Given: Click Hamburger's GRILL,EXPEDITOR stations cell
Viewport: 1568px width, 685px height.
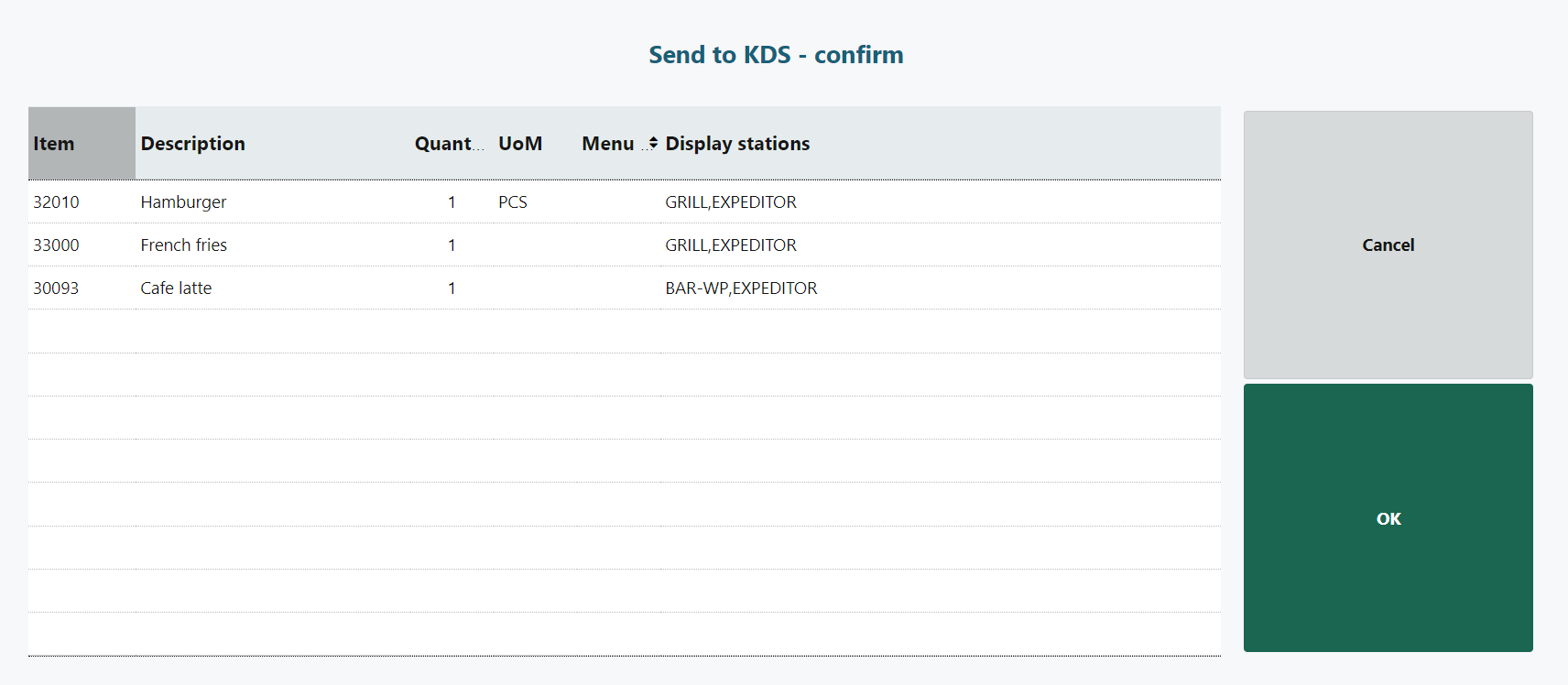Looking at the screenshot, I should point(731,202).
